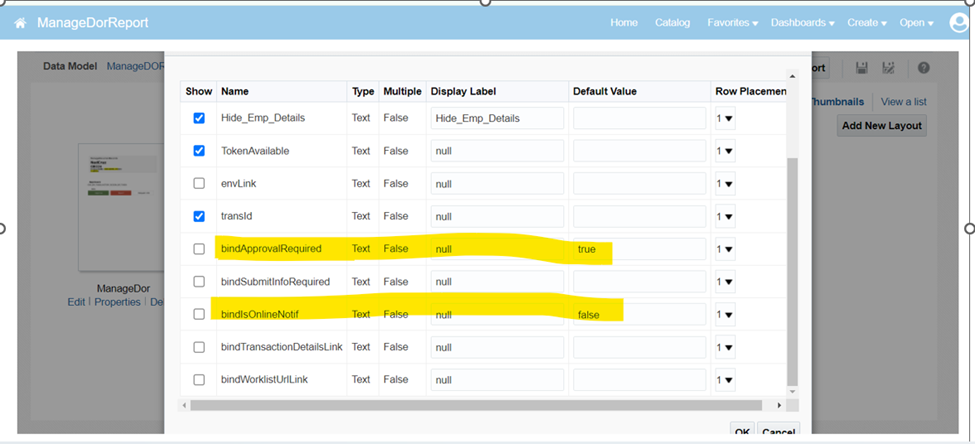The height and width of the screenshot is (444, 975).
Task: Click Default Value field containing true
Action: tap(639, 249)
